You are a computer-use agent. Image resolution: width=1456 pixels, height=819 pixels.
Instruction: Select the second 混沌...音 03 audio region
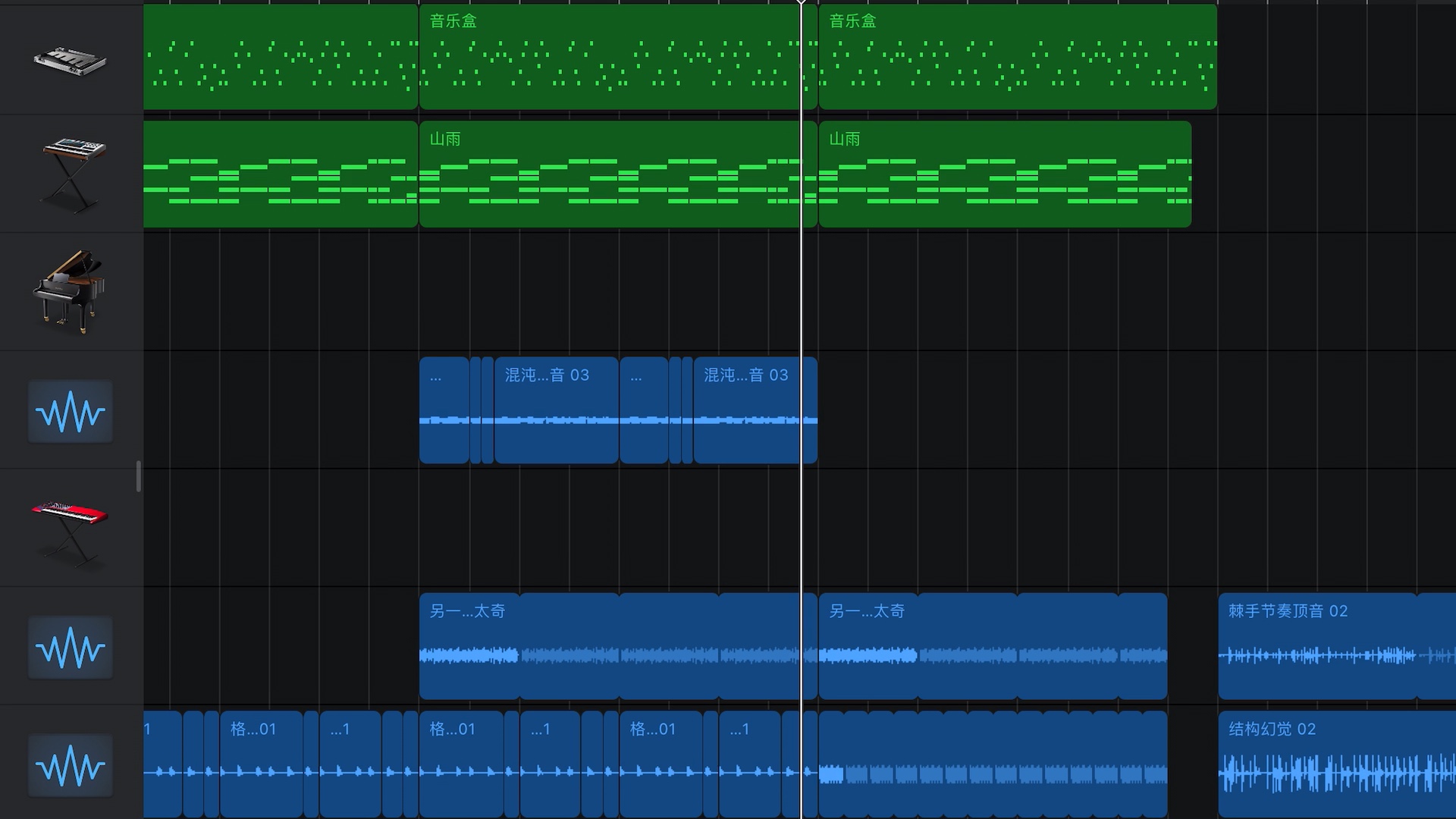point(755,410)
